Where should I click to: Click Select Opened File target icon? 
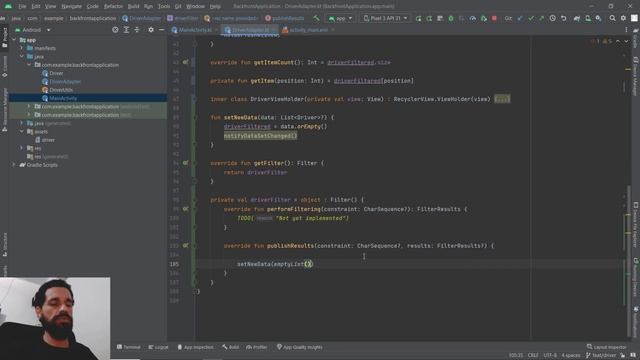115,30
